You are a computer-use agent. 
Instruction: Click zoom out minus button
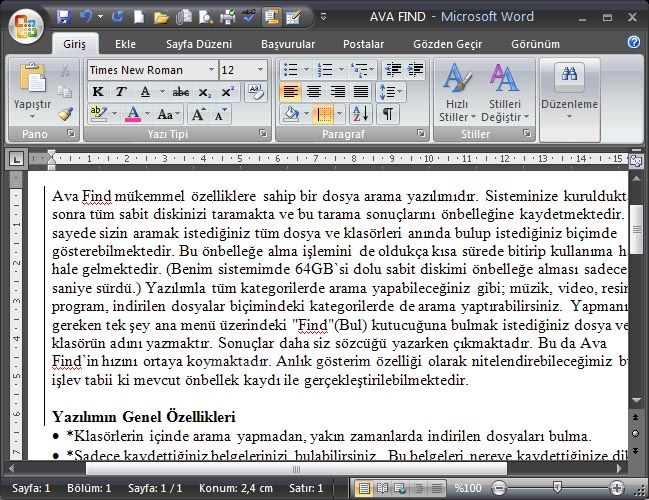(499, 488)
